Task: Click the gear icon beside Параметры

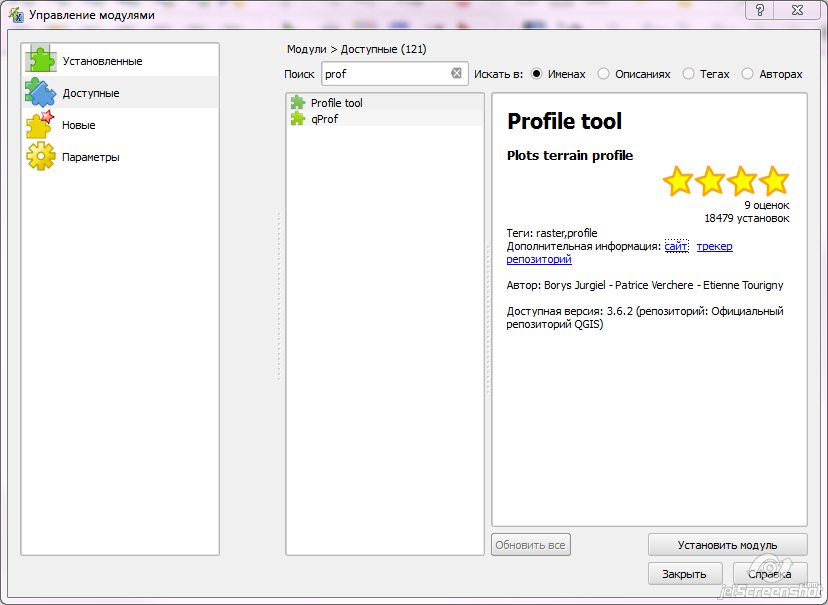Action: click(41, 157)
